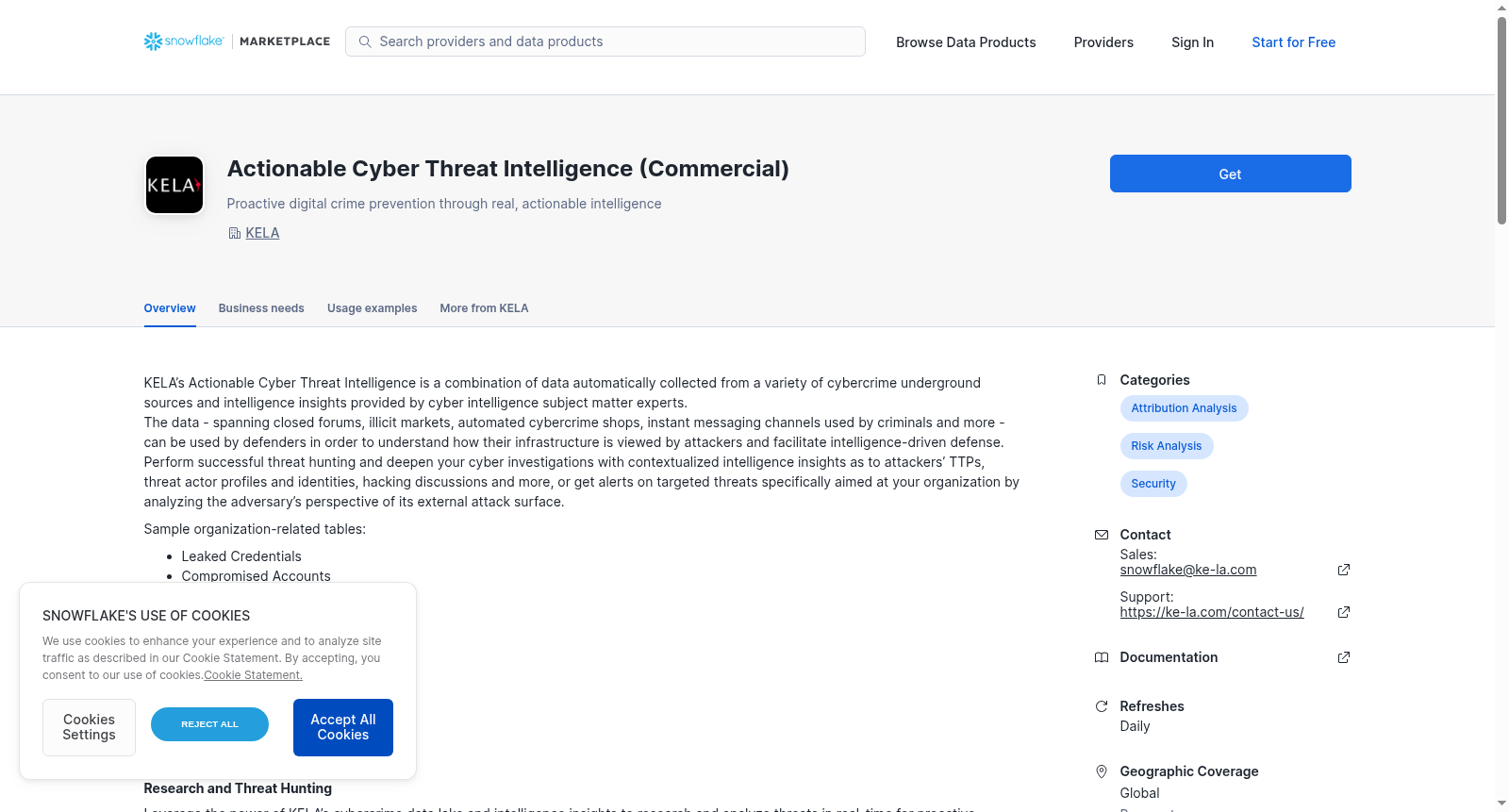Open Browse Data Products menu
Image resolution: width=1509 pixels, height=812 pixels.
(966, 42)
